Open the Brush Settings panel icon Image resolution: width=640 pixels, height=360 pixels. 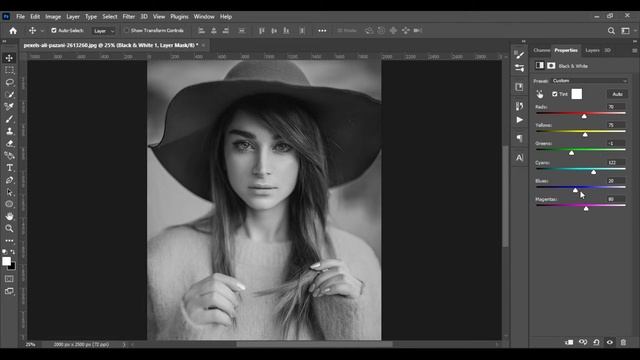coord(519,54)
